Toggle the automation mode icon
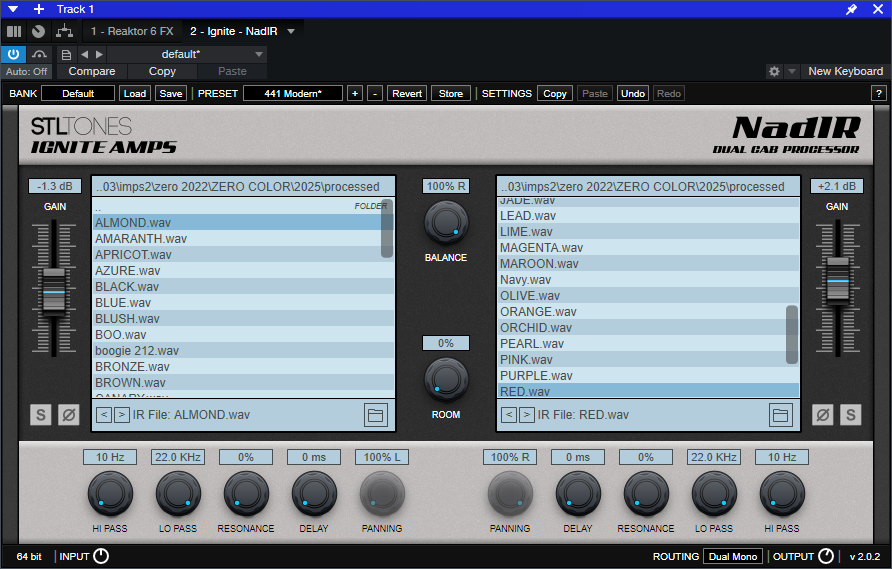892x569 pixels. click(39, 54)
